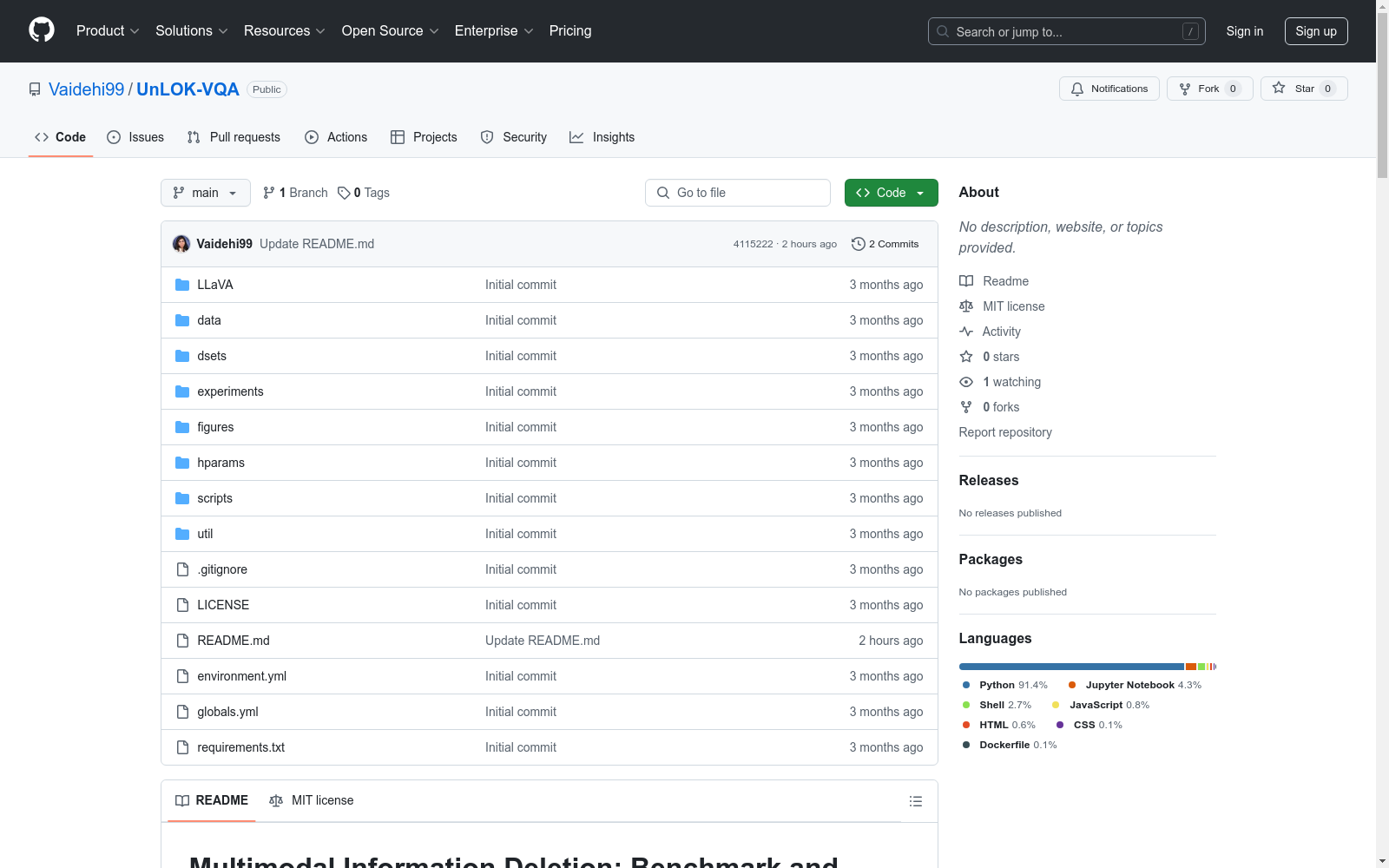Image resolution: width=1389 pixels, height=868 pixels.
Task: Click the Python 91.4% language entry
Action: (1005, 685)
